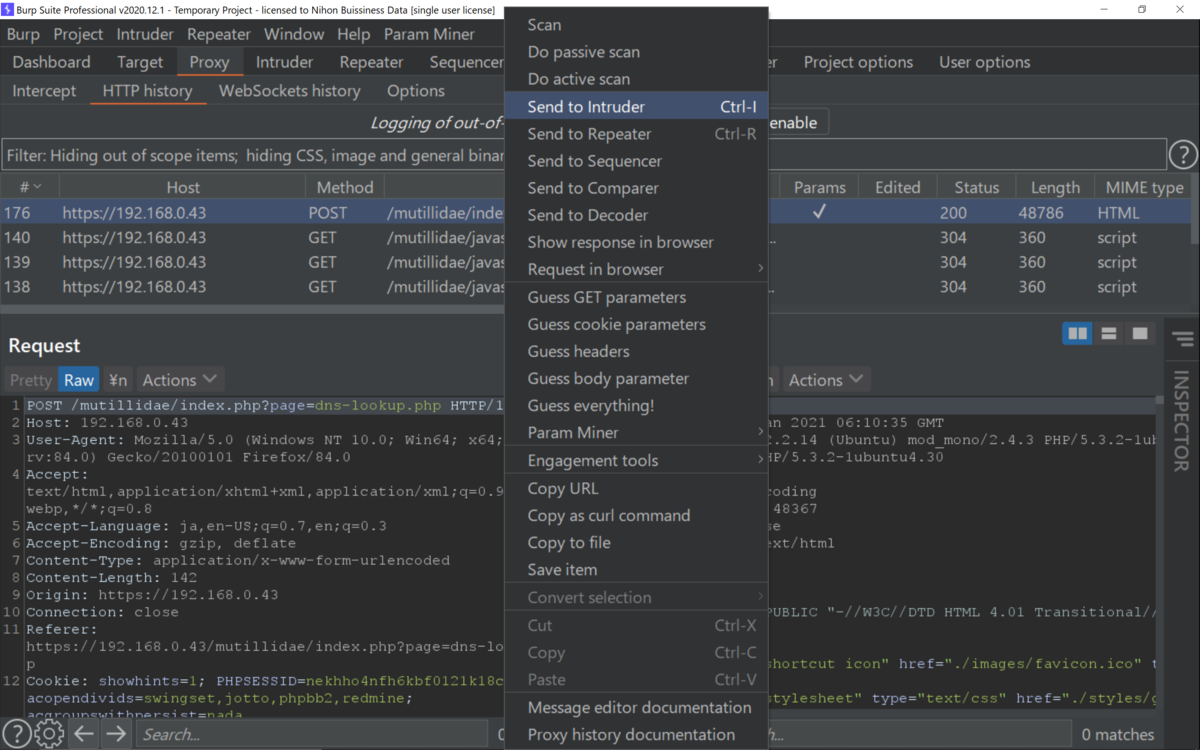This screenshot has height=750, width=1200.
Task: Expand the Engagement tools submenu
Action: tap(636, 460)
